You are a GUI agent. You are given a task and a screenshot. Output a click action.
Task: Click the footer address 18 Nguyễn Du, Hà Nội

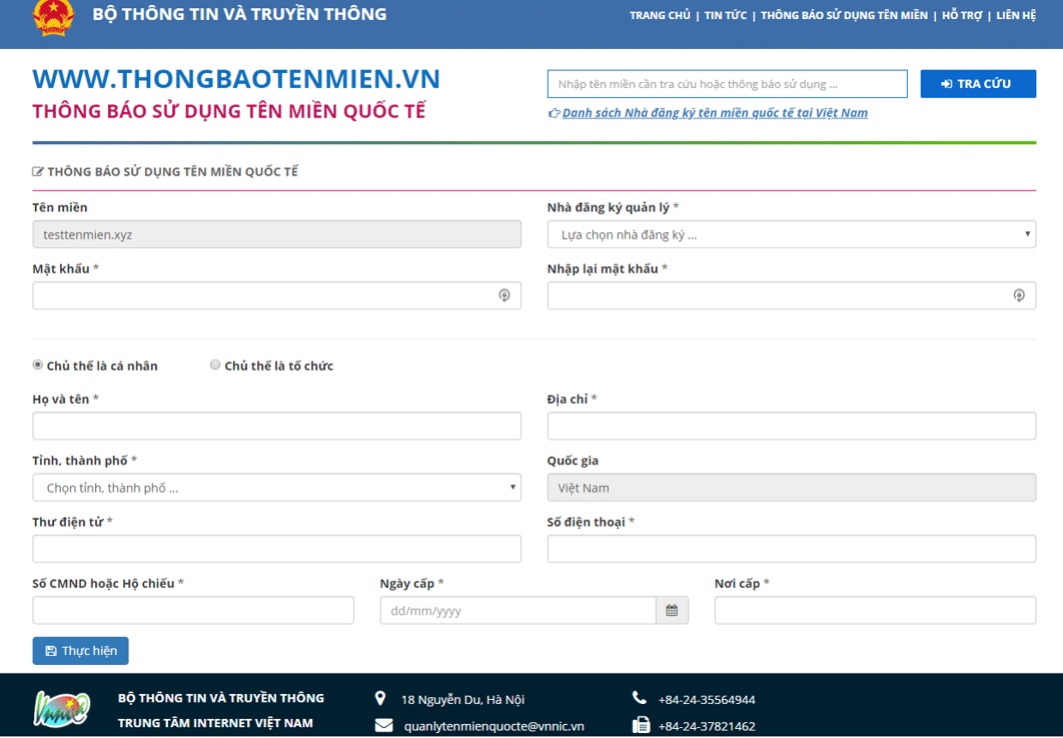(x=463, y=699)
